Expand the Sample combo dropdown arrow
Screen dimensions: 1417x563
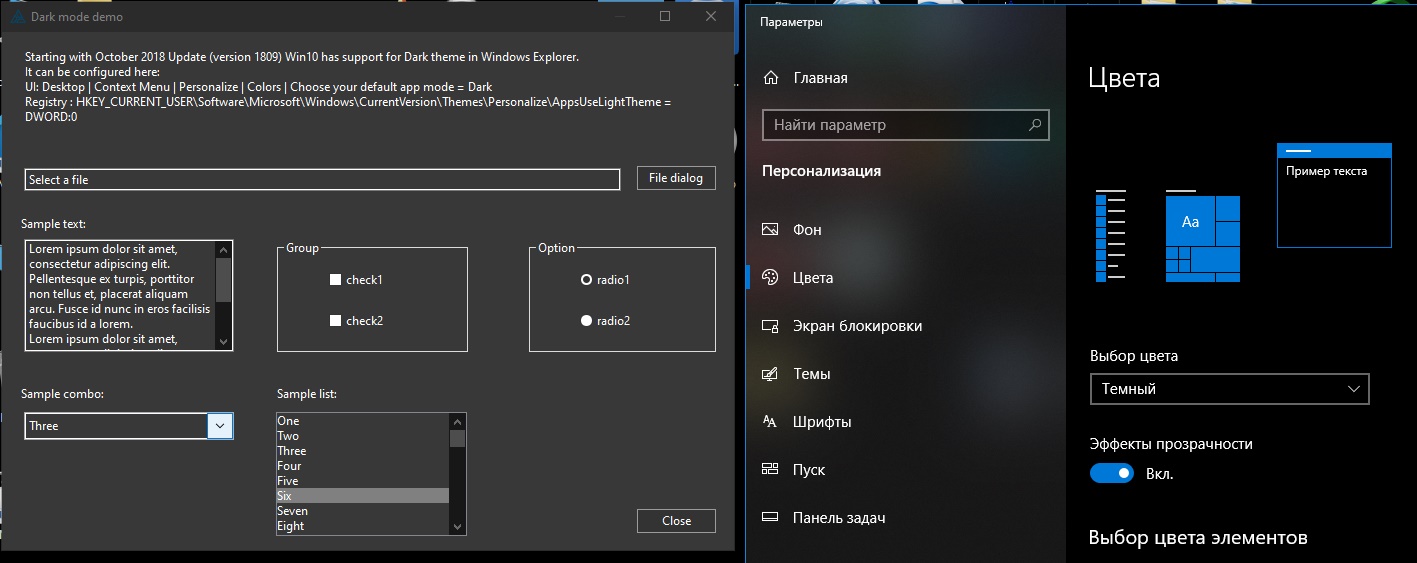pyautogui.click(x=220, y=426)
